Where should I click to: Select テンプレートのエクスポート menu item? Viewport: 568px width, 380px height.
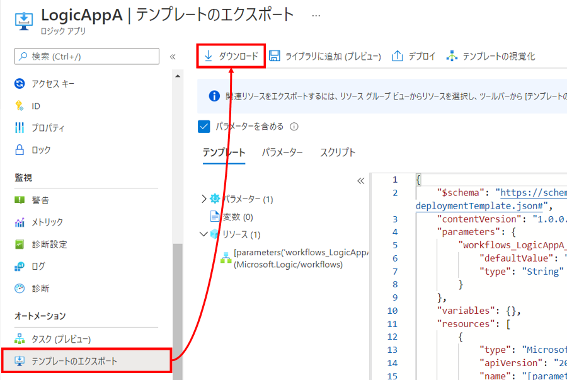click(86, 361)
